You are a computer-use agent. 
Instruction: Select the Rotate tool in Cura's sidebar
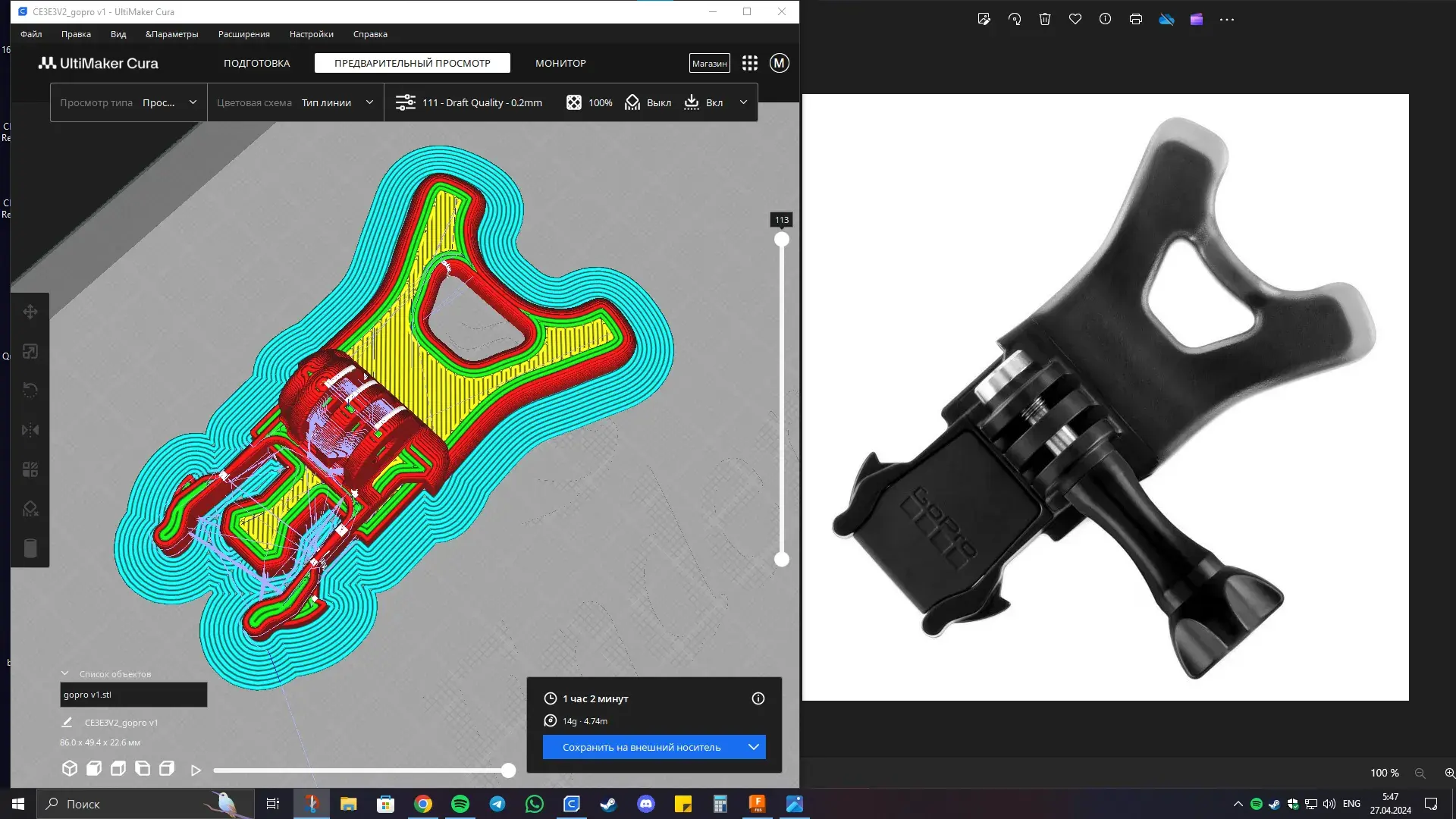click(30, 391)
